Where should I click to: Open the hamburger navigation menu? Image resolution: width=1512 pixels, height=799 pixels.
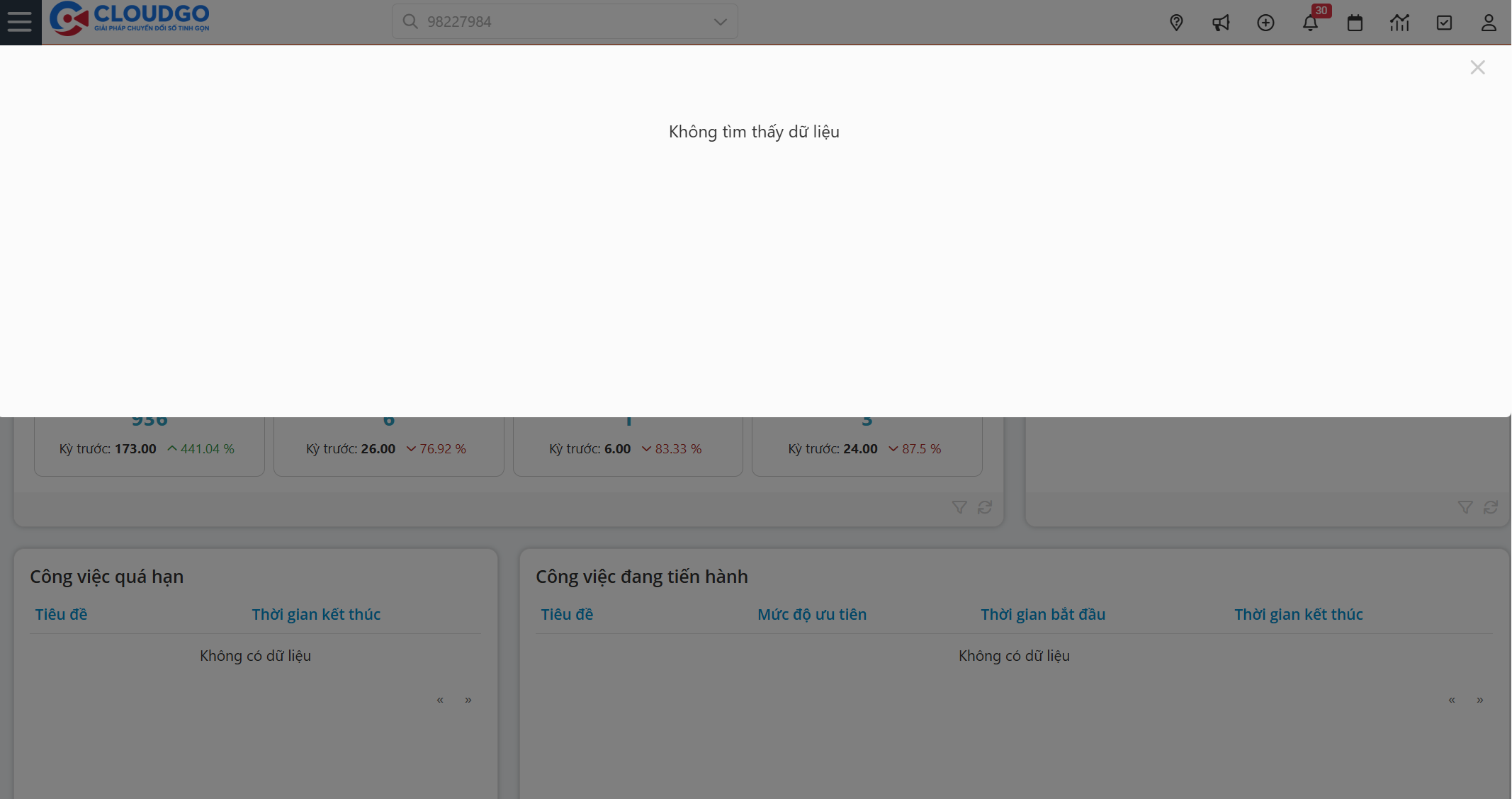(19, 21)
